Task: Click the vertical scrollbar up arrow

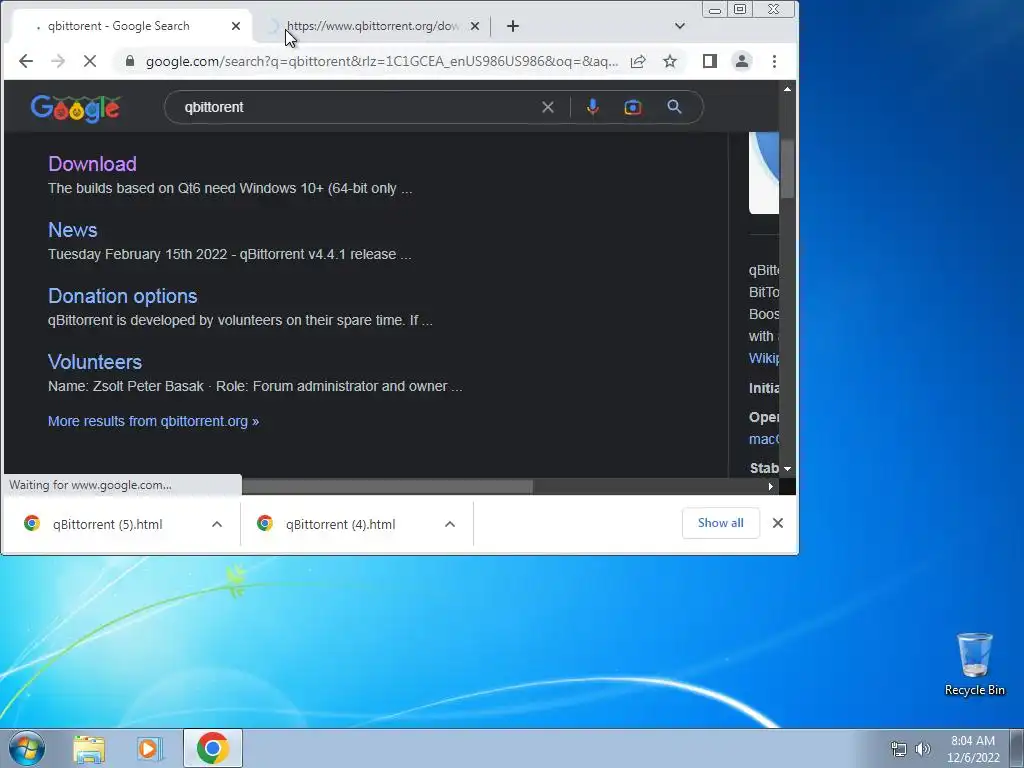Action: tap(788, 89)
